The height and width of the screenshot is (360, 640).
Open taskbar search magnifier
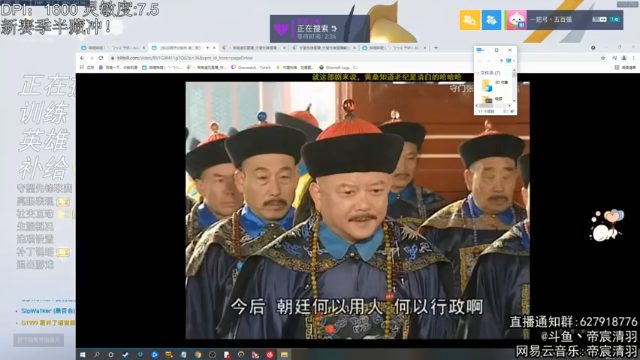[x=97, y=355]
